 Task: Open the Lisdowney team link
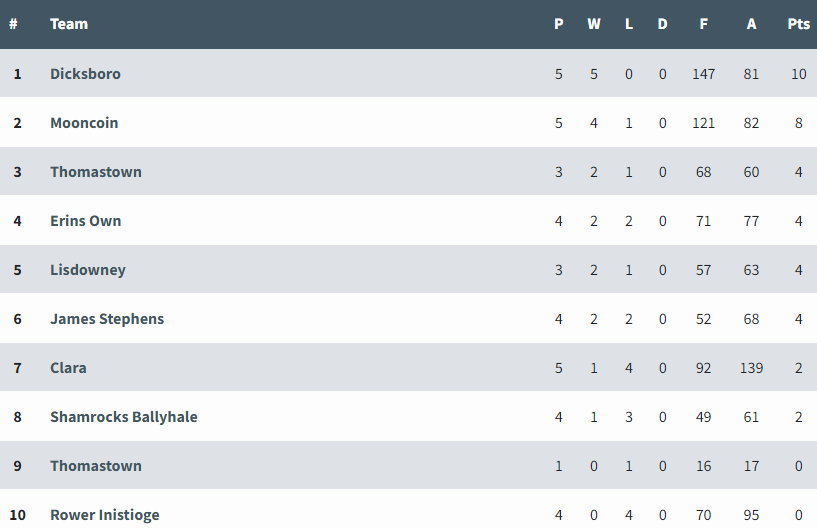click(x=88, y=270)
